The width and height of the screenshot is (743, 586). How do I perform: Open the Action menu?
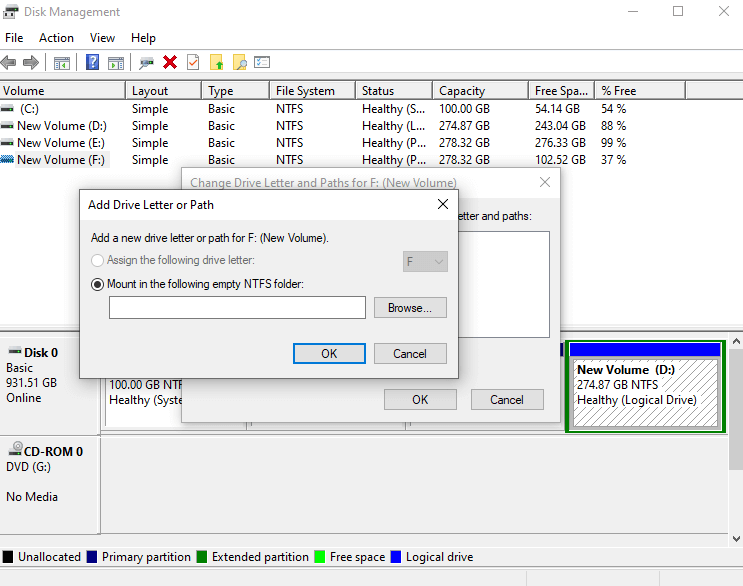pos(56,38)
